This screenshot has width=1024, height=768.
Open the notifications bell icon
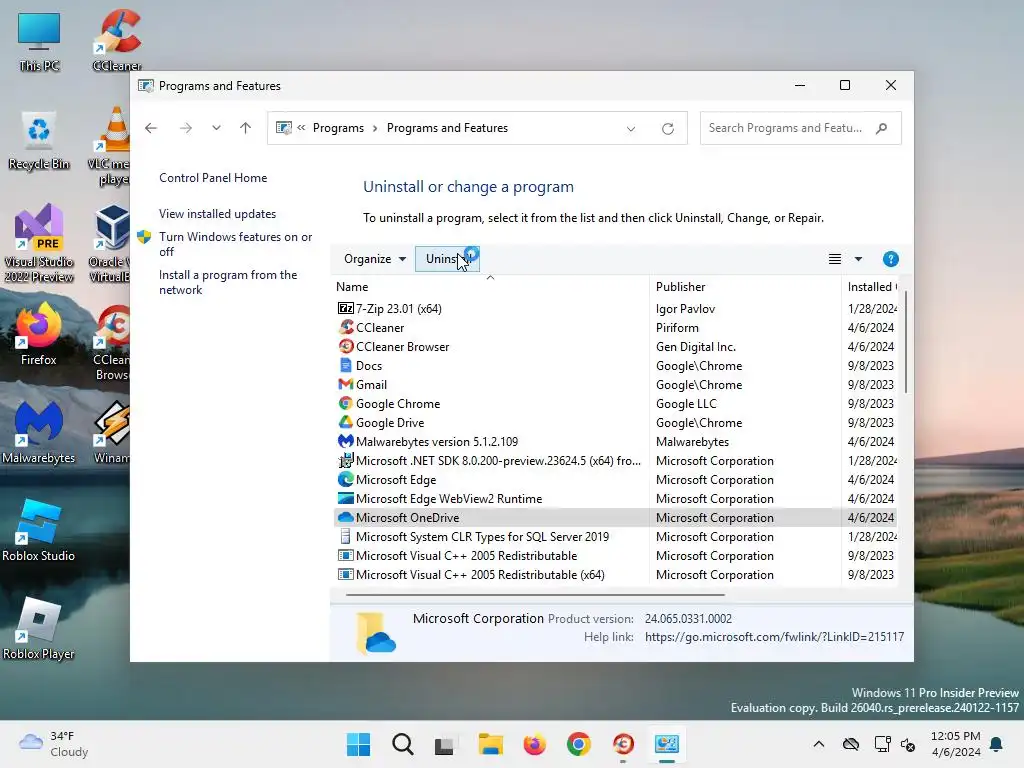[x=997, y=744]
